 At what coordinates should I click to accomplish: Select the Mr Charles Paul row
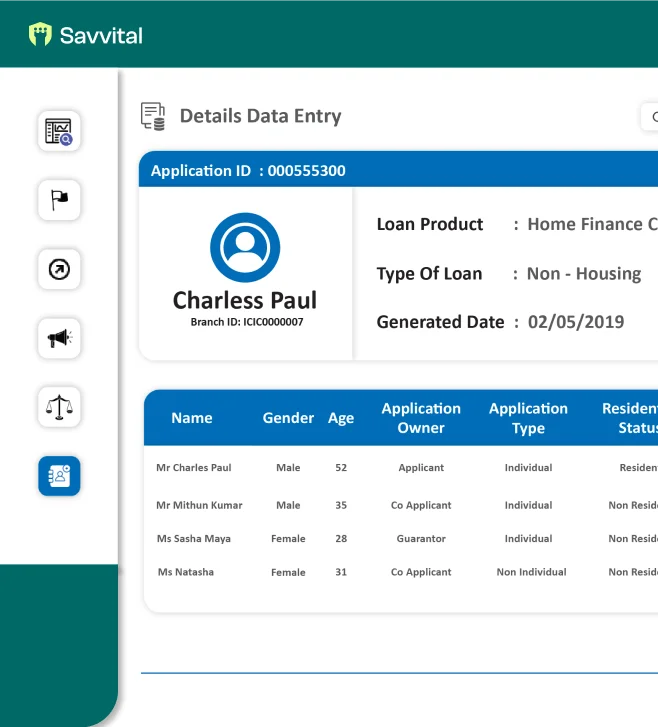pyautogui.click(x=194, y=467)
